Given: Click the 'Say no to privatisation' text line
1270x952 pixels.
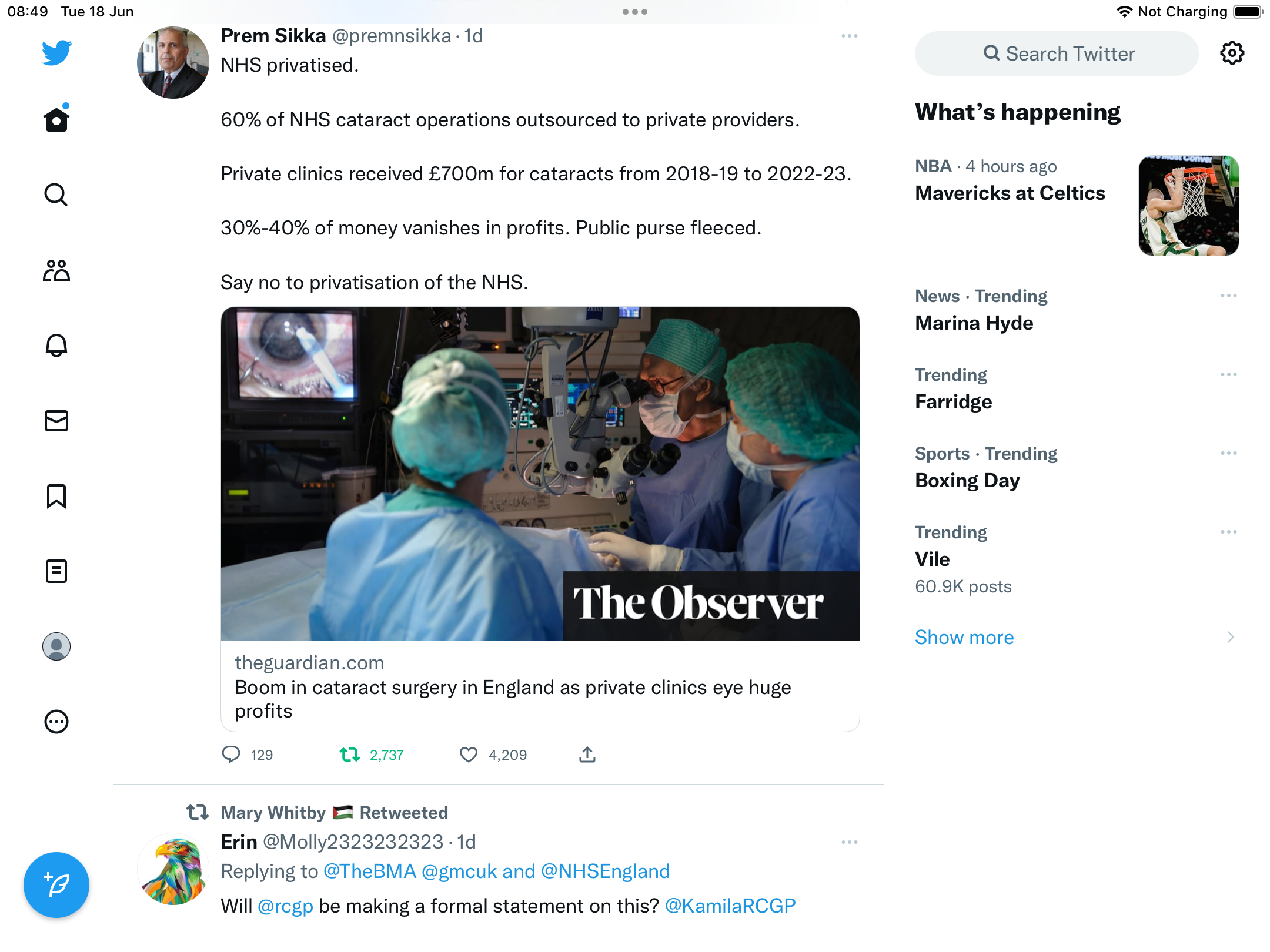Looking at the screenshot, I should pos(375,283).
